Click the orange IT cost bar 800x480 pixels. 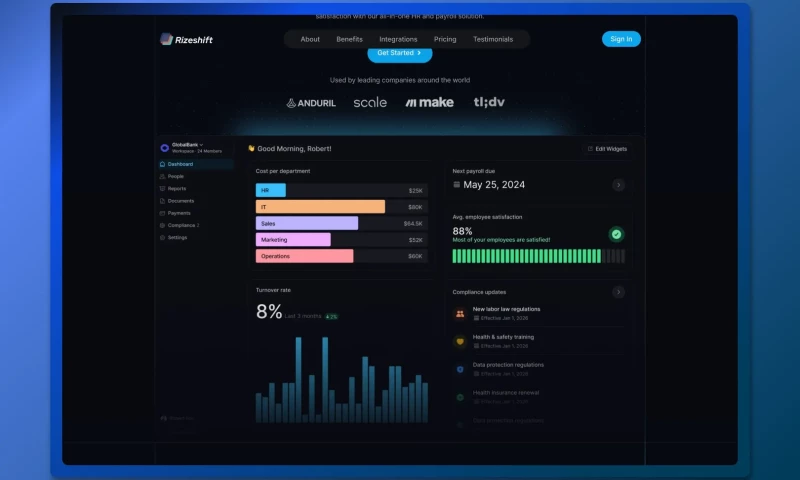coord(320,207)
